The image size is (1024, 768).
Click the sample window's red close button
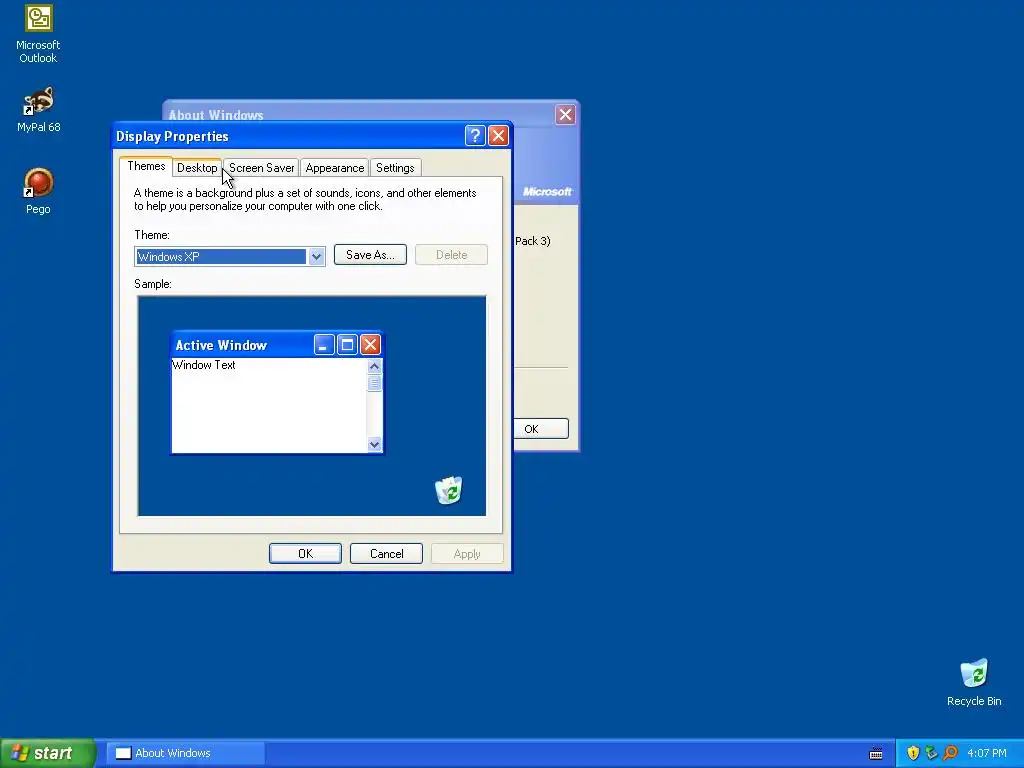click(370, 345)
